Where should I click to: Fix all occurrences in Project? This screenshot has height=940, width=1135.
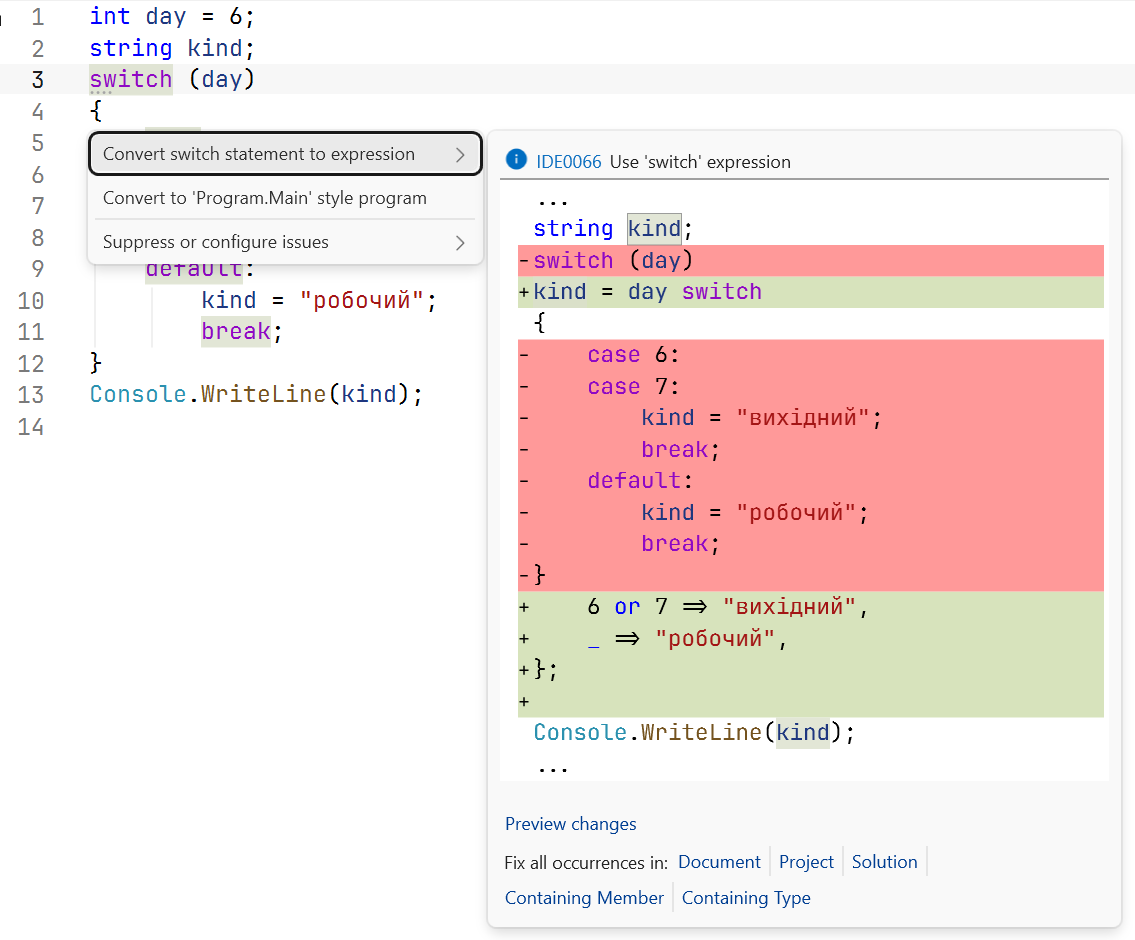coord(806,862)
